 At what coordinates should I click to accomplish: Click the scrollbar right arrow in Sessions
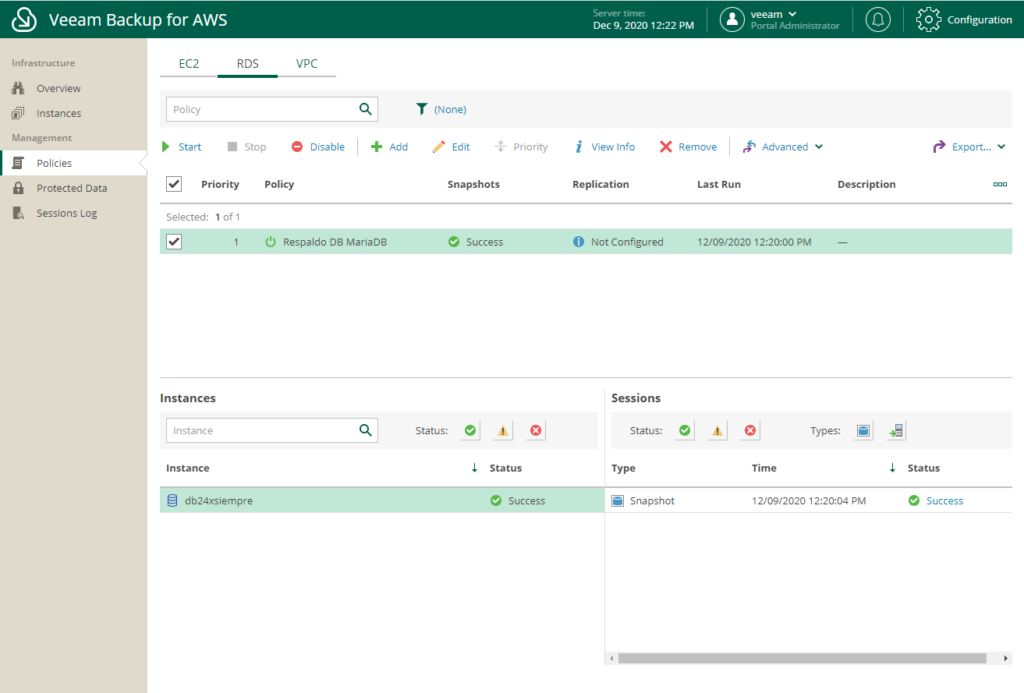click(1006, 658)
